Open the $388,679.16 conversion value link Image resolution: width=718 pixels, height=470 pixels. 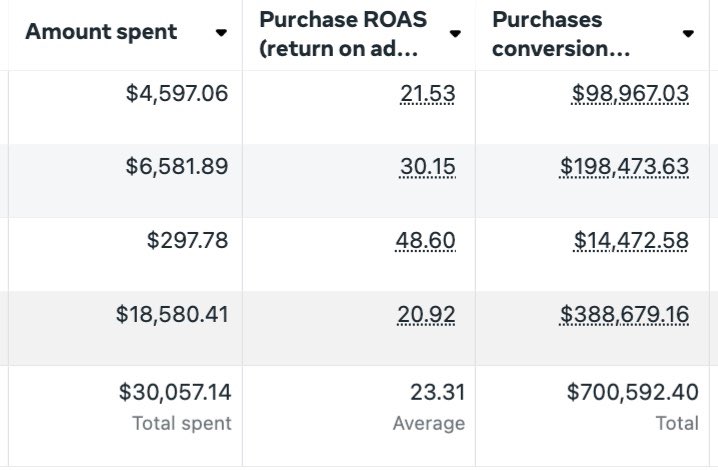(624, 315)
